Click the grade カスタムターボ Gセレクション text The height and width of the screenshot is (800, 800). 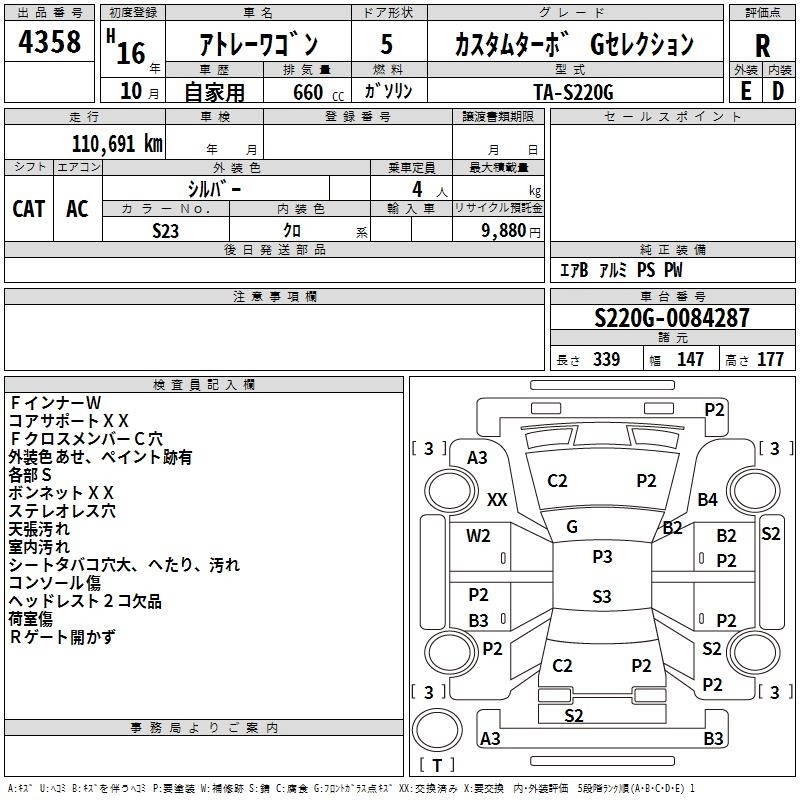coord(574,44)
